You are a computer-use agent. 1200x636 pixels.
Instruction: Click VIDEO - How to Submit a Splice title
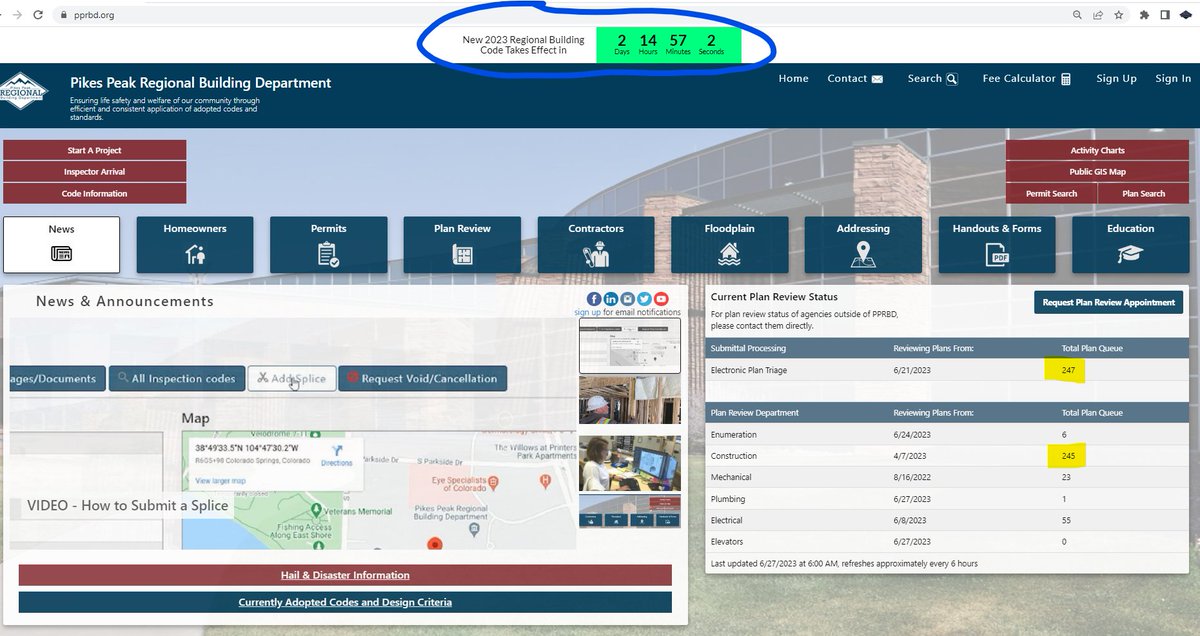(128, 506)
